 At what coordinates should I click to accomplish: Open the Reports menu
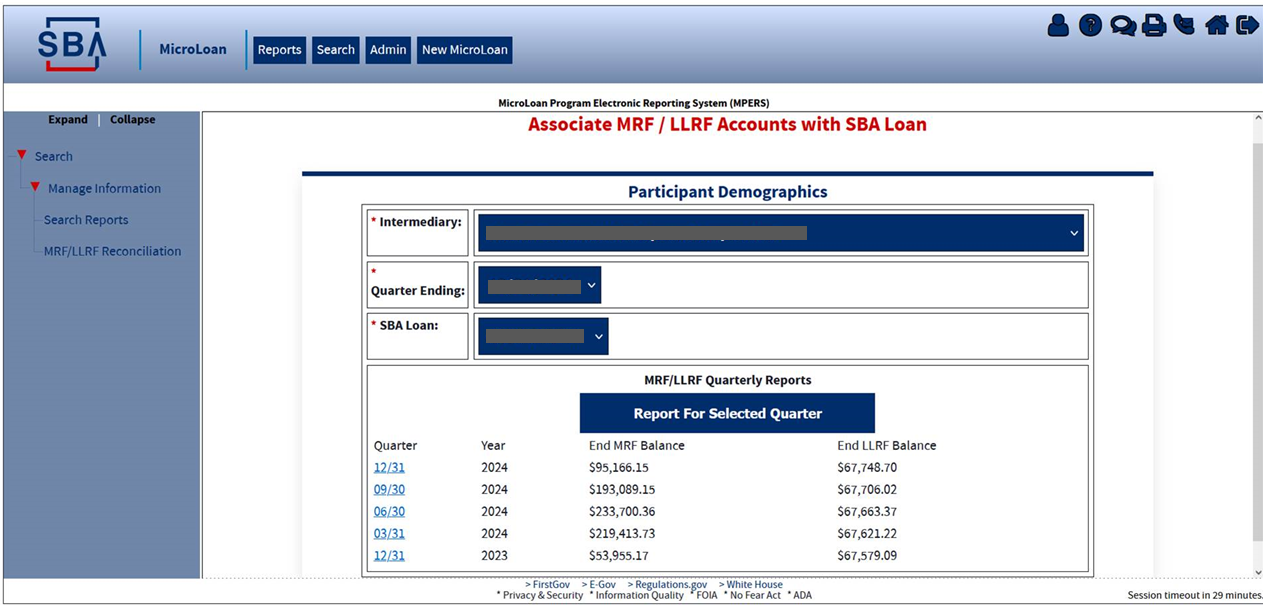[x=279, y=50]
